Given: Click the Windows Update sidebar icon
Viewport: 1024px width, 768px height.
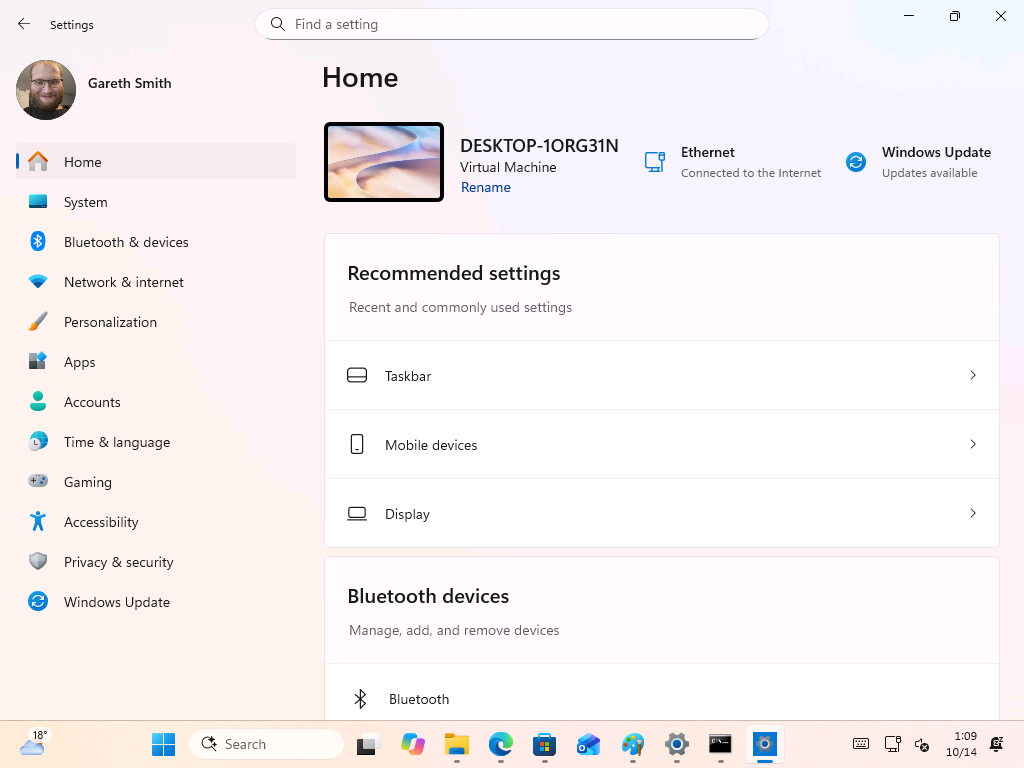Looking at the screenshot, I should [38, 601].
